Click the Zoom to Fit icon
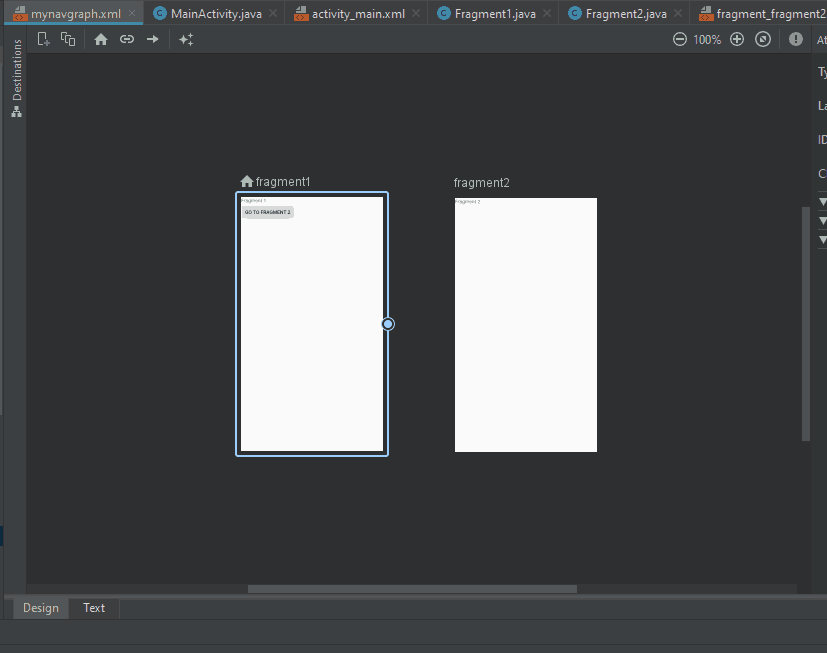Image resolution: width=827 pixels, height=653 pixels. (x=763, y=39)
